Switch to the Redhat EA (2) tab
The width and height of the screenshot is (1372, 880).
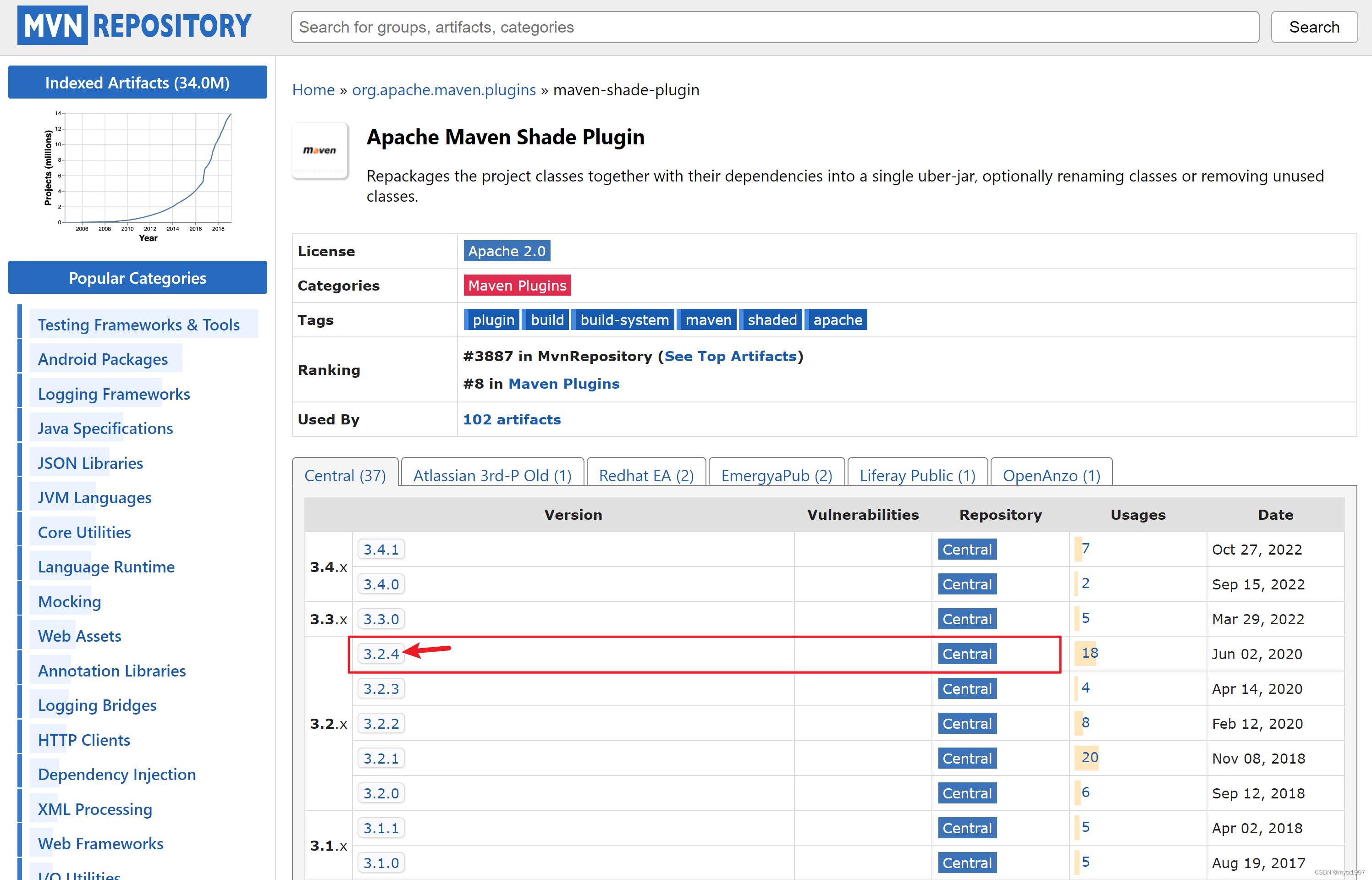646,475
